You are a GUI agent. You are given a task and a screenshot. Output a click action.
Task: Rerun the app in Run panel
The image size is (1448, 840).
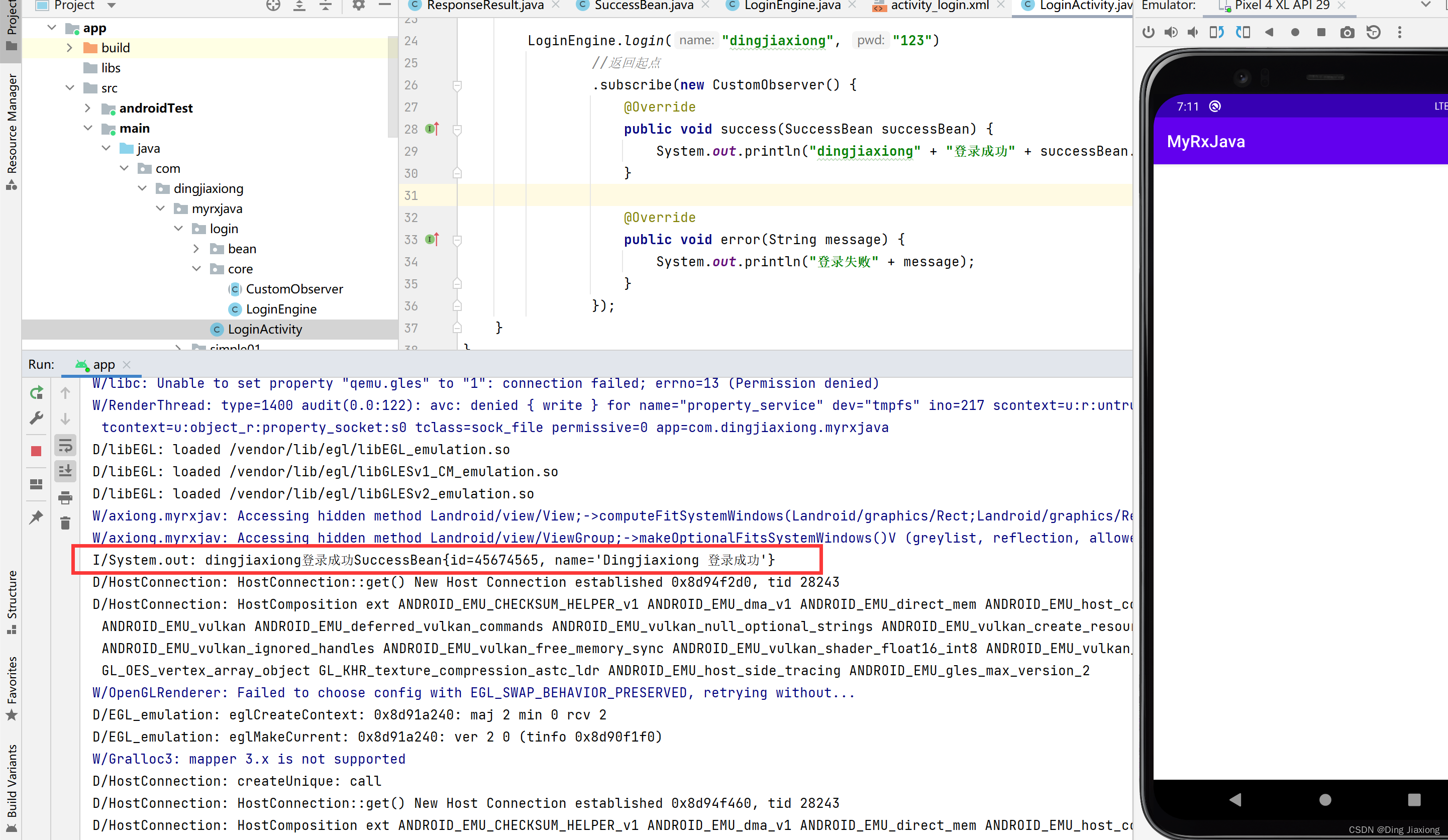pos(36,393)
